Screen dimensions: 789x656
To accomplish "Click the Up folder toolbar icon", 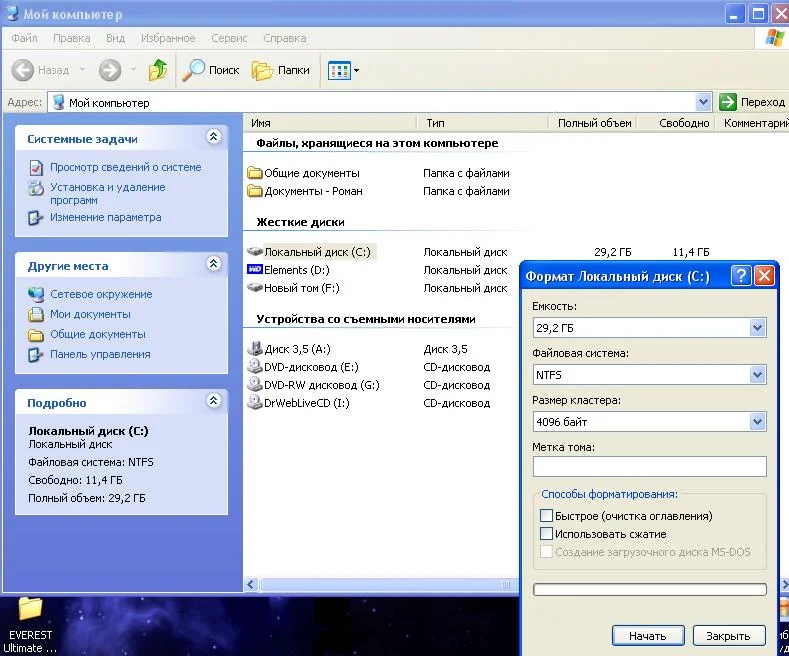I will point(157,70).
